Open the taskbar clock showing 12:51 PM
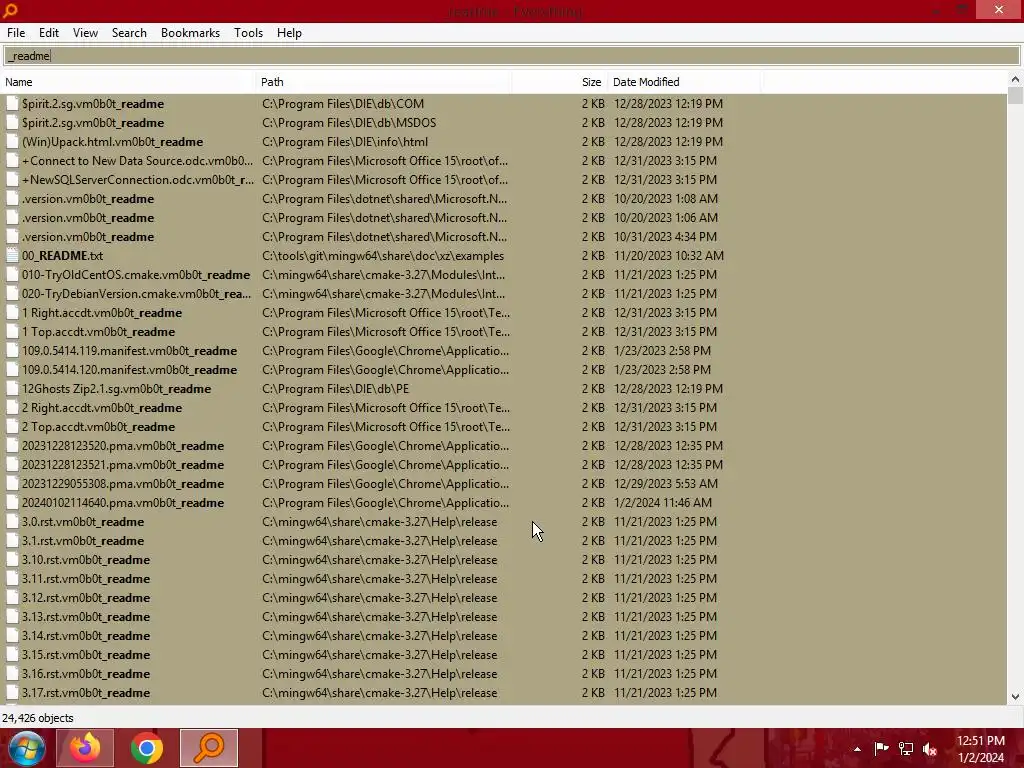The width and height of the screenshot is (1024, 768). (x=981, y=749)
